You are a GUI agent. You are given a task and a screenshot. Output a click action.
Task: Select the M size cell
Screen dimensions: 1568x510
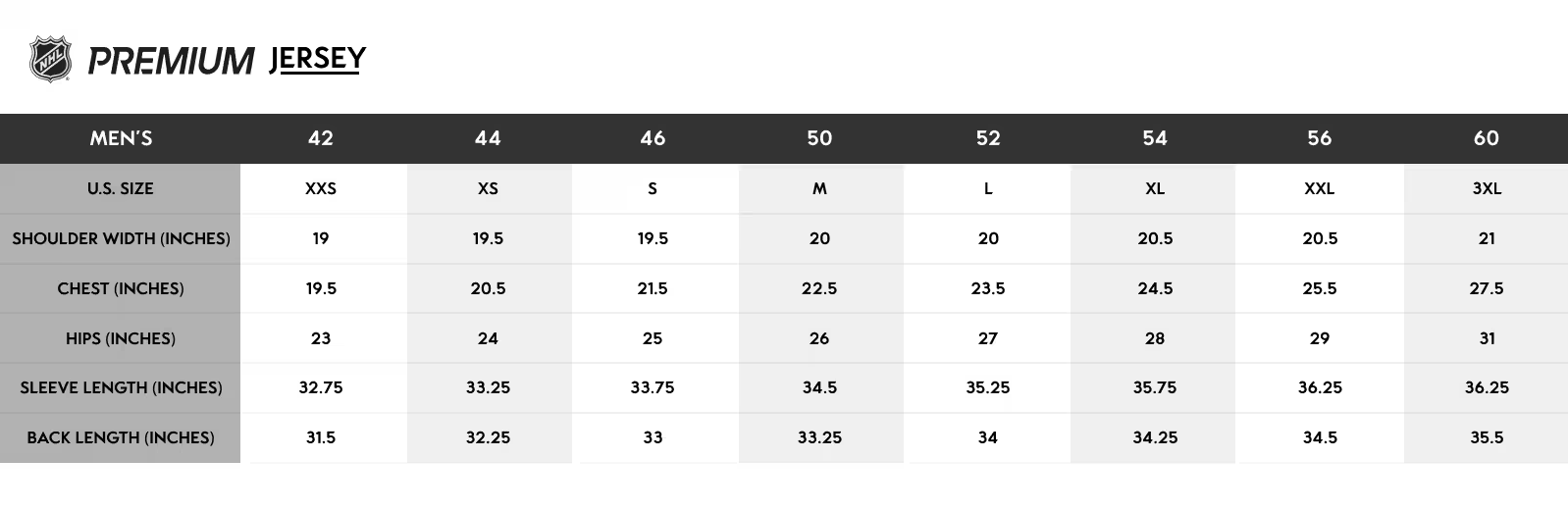tap(819, 188)
